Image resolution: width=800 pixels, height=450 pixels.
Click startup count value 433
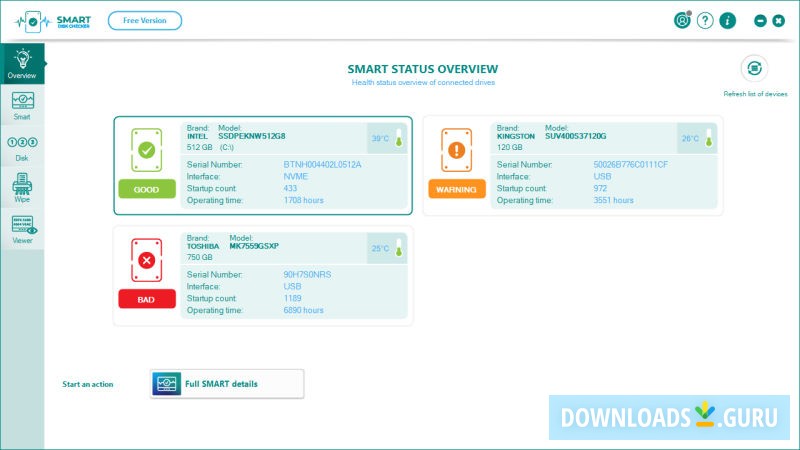(x=290, y=188)
